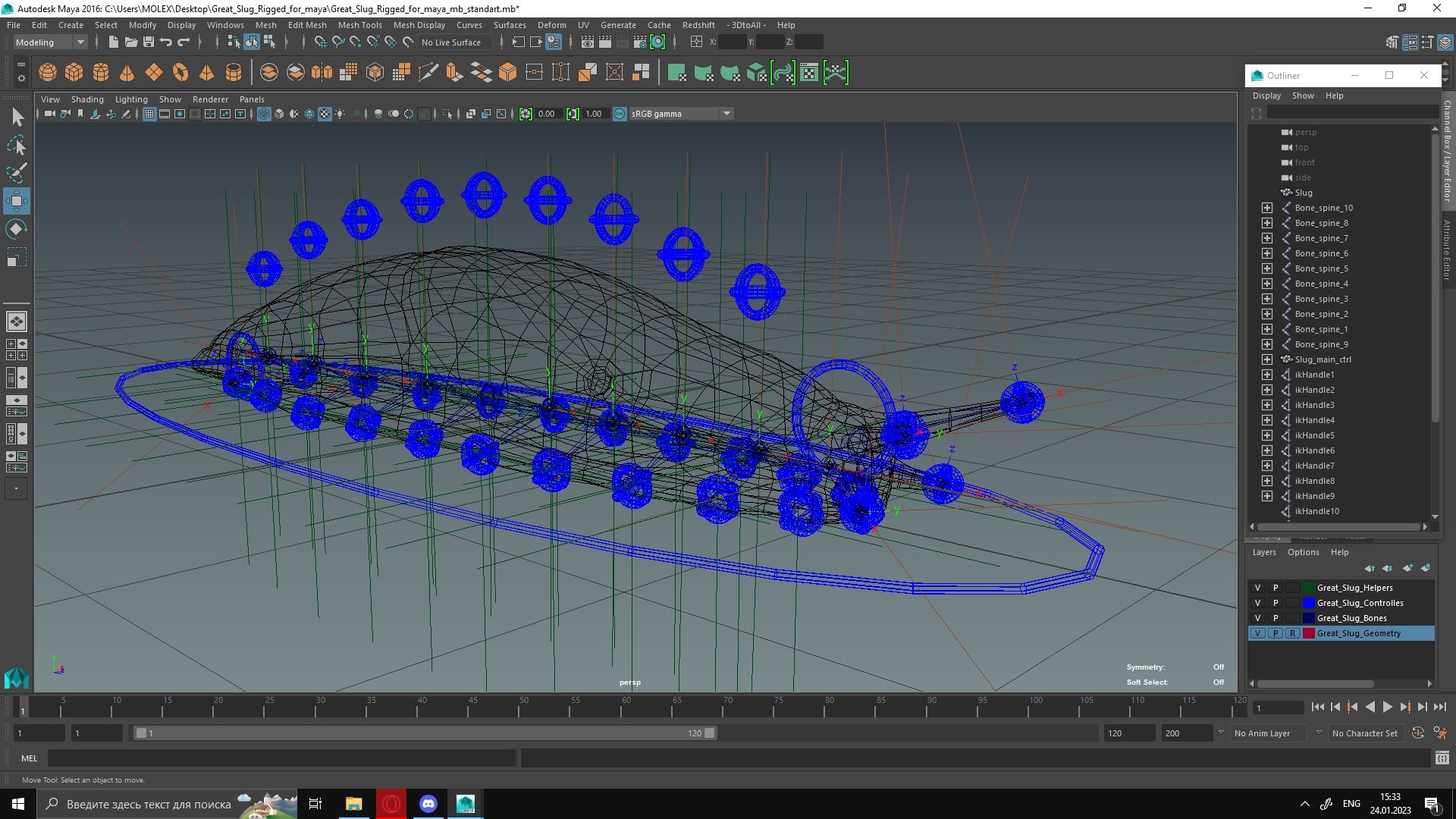Toggle visibility V of Great_Slug_Controlles layer
1456x819 pixels.
coord(1257,603)
